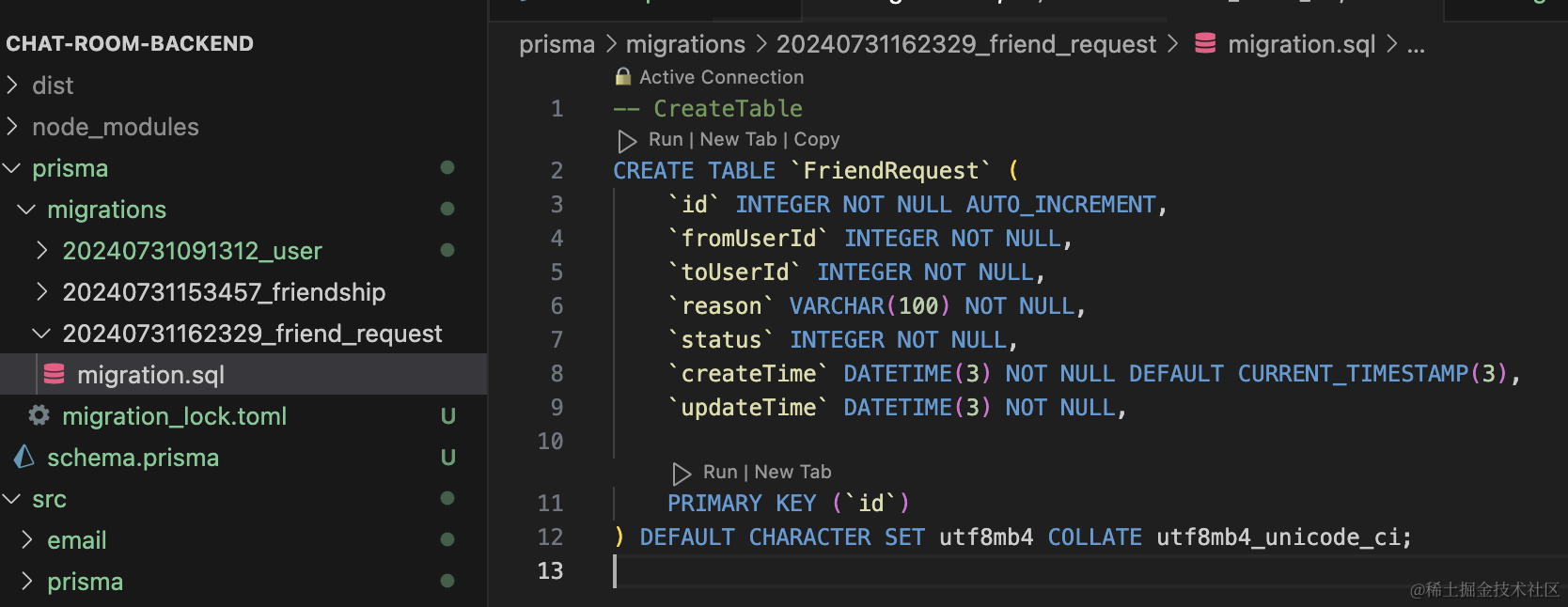Expand the 20240731153457_friendship folder
Viewport: 1568px width, 607px height.
tap(42, 292)
